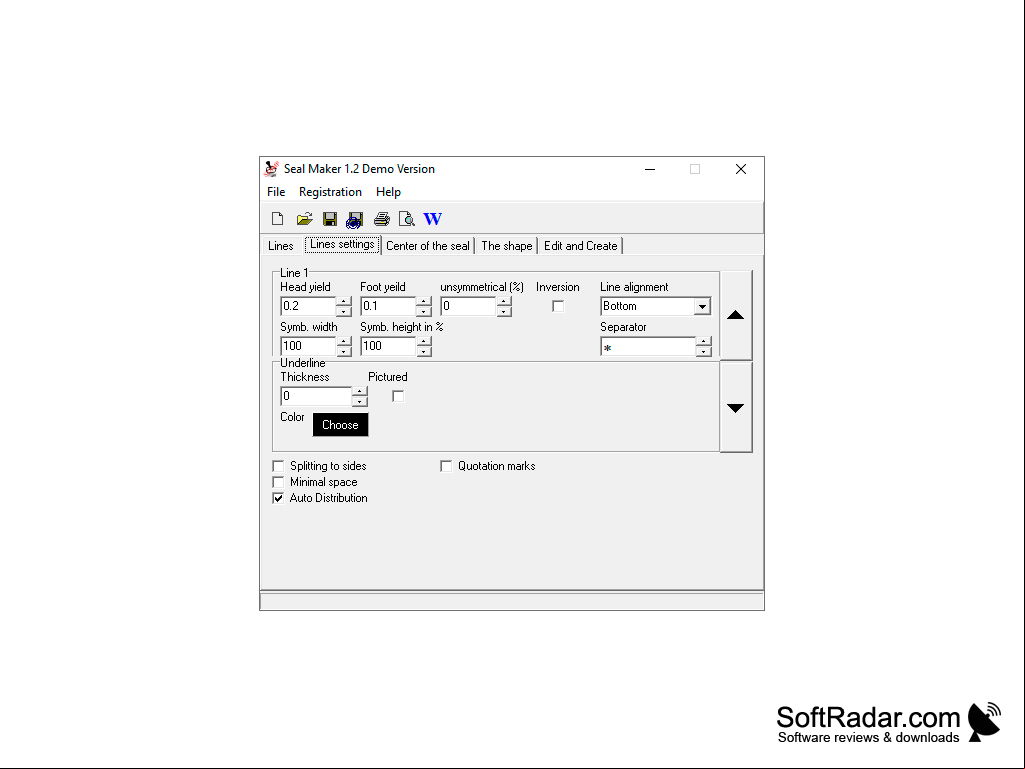Select the Lines settings tab
Screen dimensions: 1025x769
coord(343,245)
